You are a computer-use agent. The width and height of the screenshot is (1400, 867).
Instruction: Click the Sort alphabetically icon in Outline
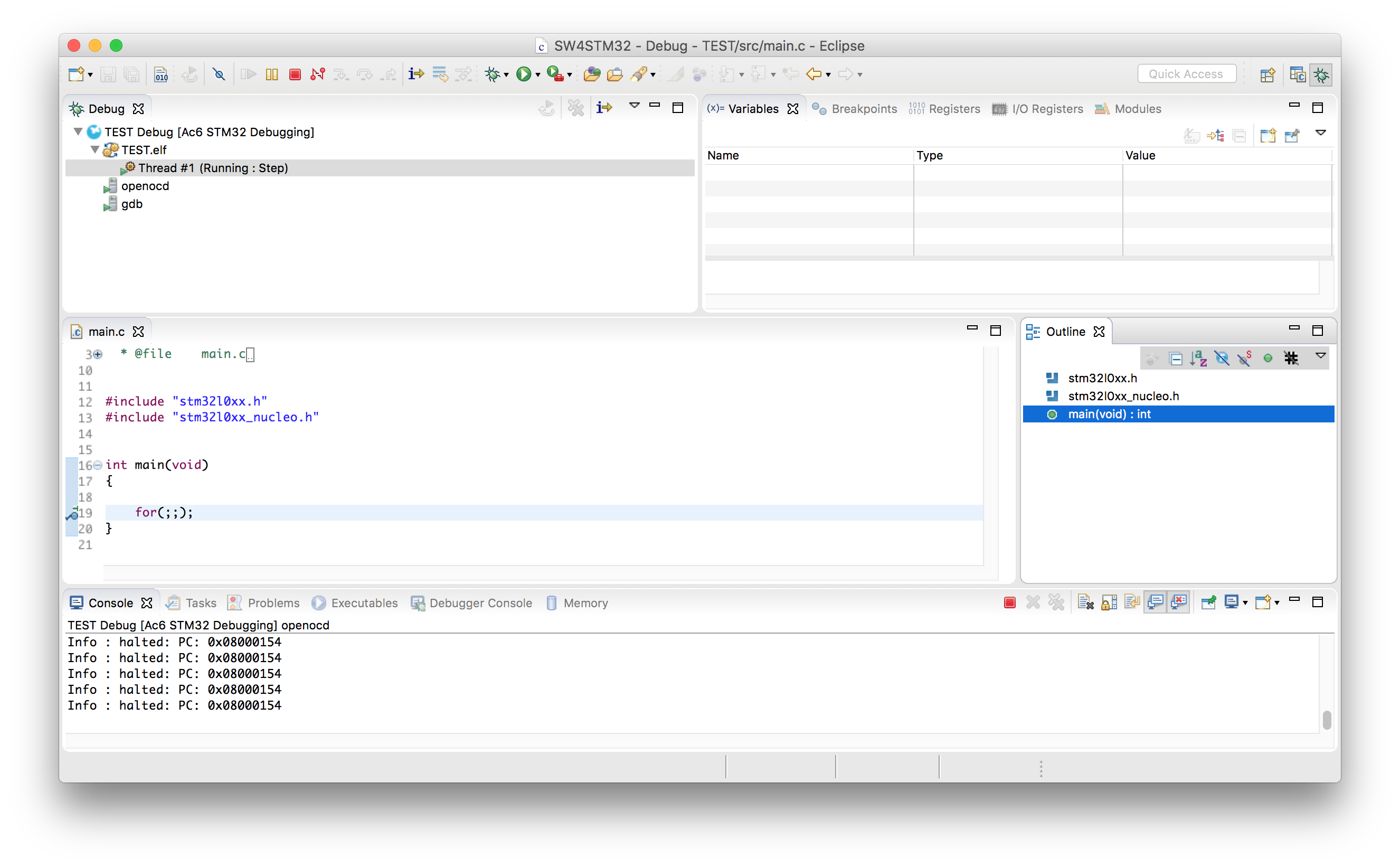pos(1198,359)
